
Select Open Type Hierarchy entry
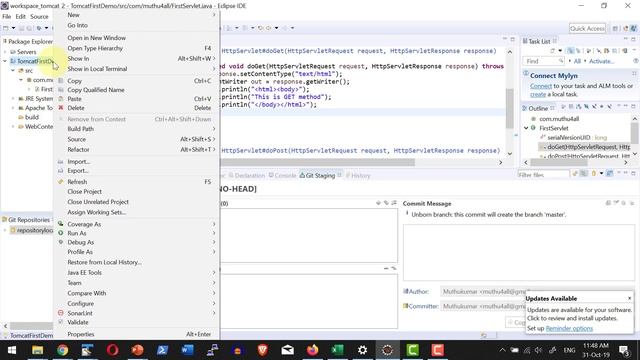click(x=95, y=48)
